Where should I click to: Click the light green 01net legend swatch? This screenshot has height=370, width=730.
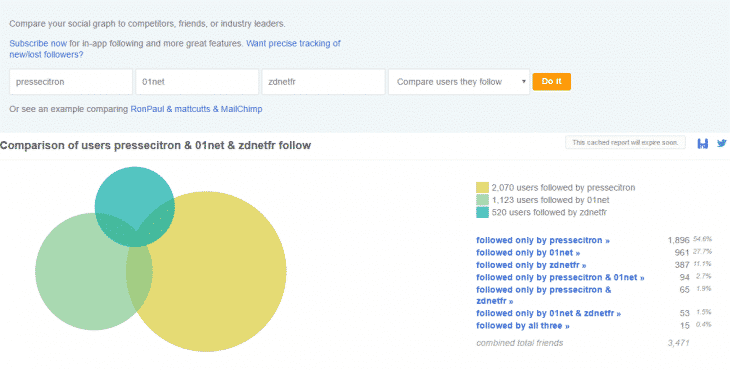[482, 200]
